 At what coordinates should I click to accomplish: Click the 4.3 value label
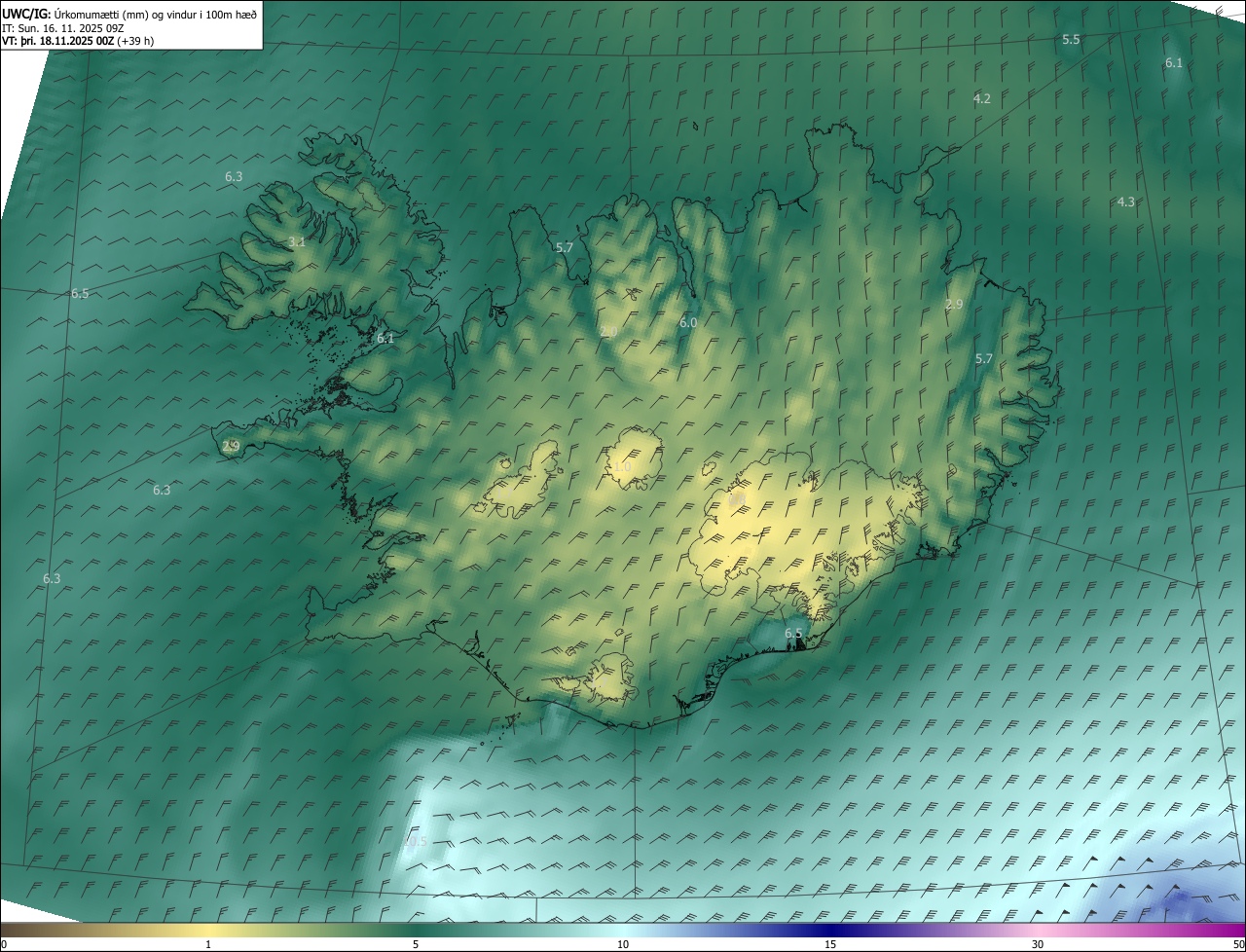(1126, 202)
